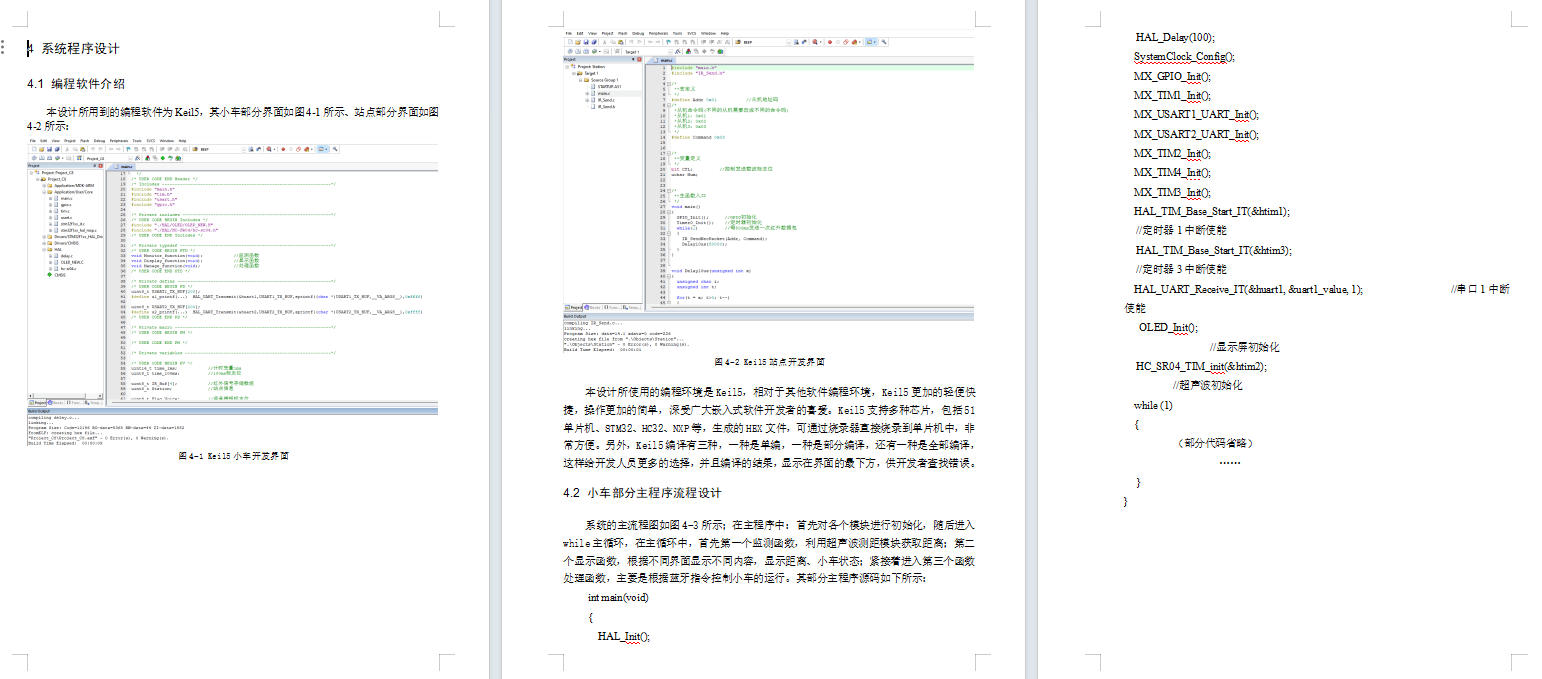Toggle a breakpoint with the red dot icon
This screenshot has width=1542, height=679.
click(829, 42)
